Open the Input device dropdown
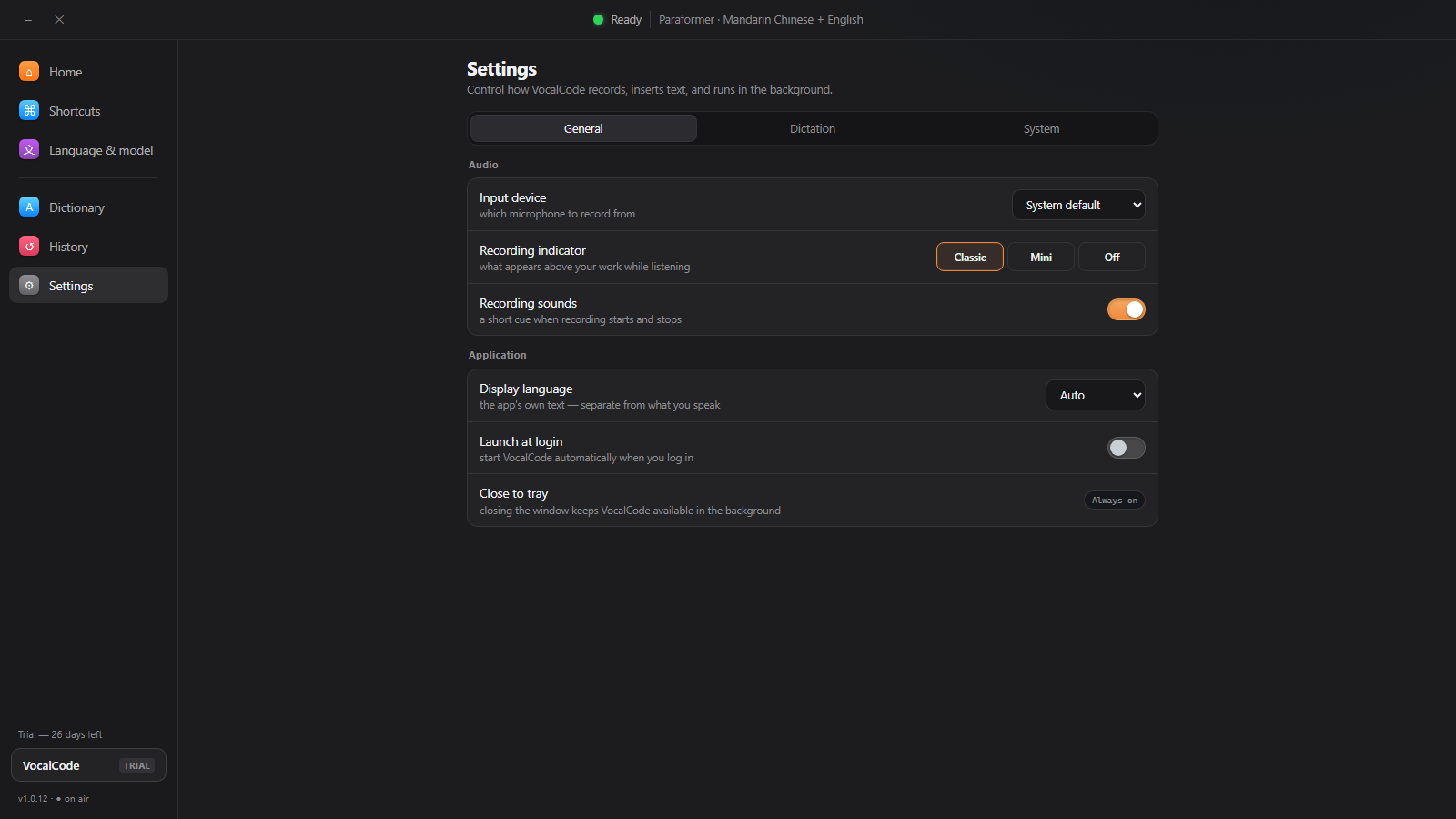Image resolution: width=1456 pixels, height=819 pixels. point(1078,205)
